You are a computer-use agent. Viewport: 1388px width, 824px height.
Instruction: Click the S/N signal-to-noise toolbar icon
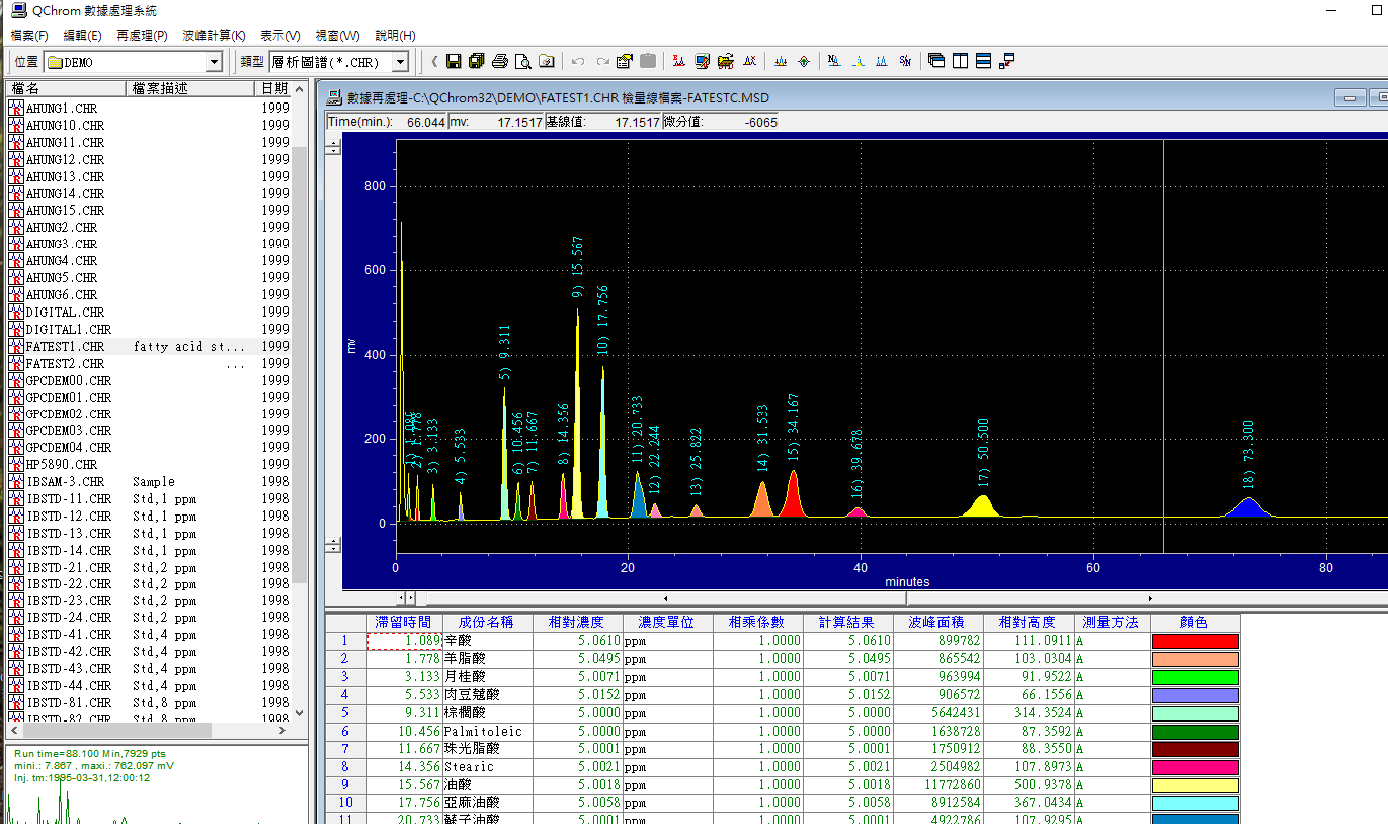pos(905,62)
